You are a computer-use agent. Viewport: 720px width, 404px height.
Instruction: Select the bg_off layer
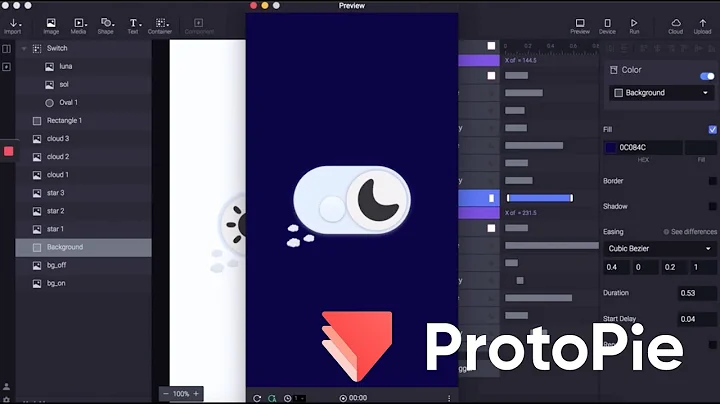(84, 265)
